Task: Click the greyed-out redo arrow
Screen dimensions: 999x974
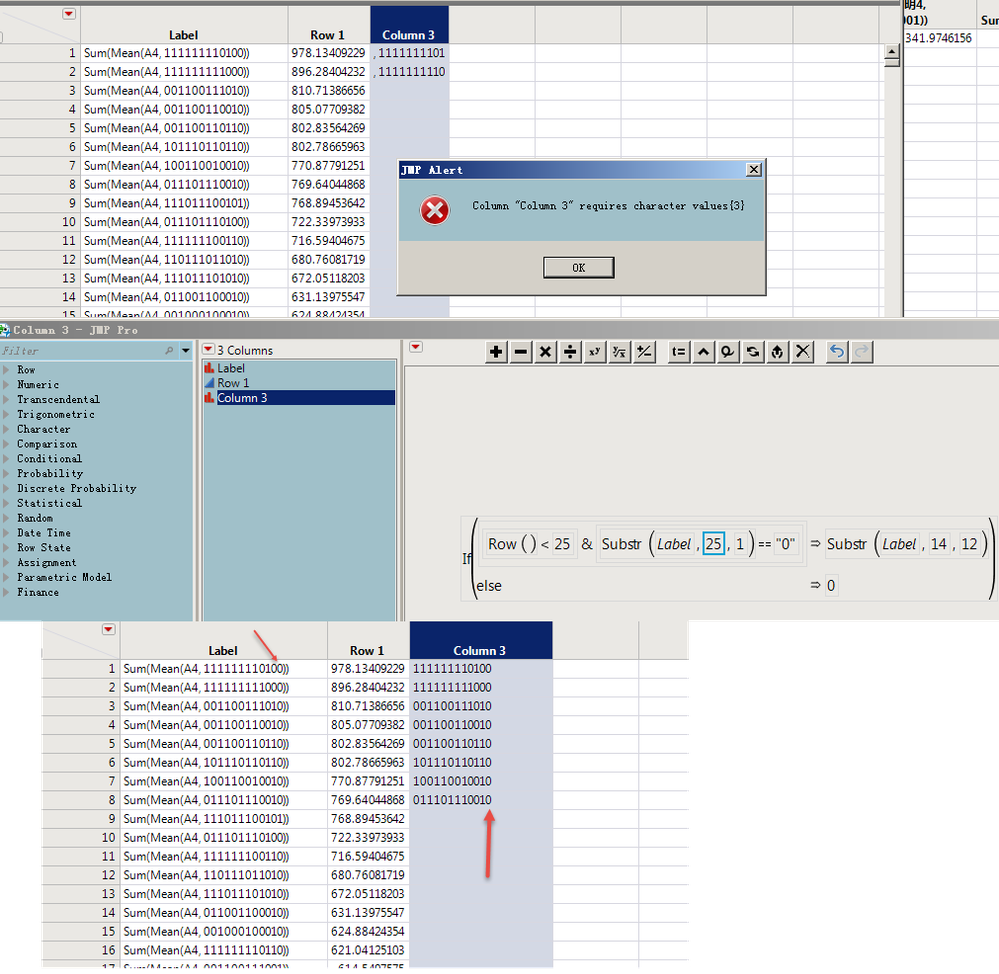Action: coord(861,352)
